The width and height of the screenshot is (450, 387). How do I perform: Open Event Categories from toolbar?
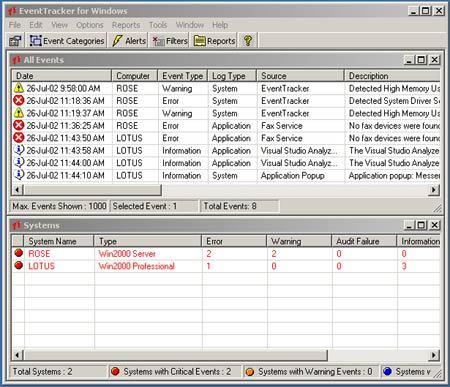[x=67, y=41]
